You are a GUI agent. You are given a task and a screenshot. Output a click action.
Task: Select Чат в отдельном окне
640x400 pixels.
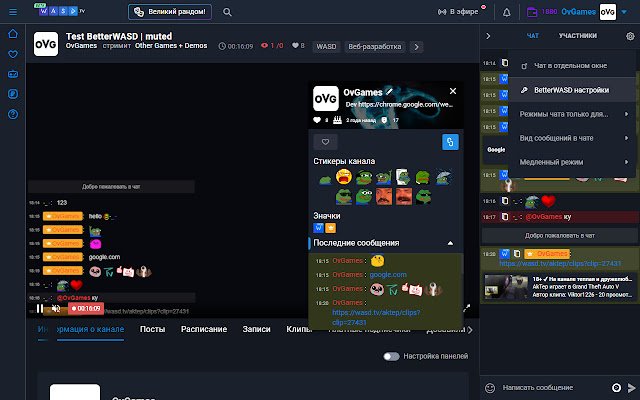[573, 66]
